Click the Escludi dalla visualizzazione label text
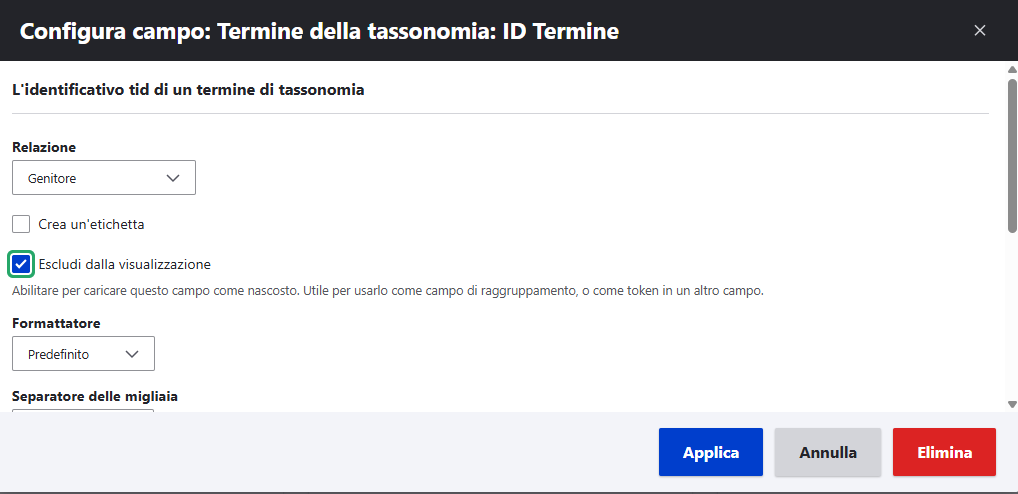1018x494 pixels. 124,264
